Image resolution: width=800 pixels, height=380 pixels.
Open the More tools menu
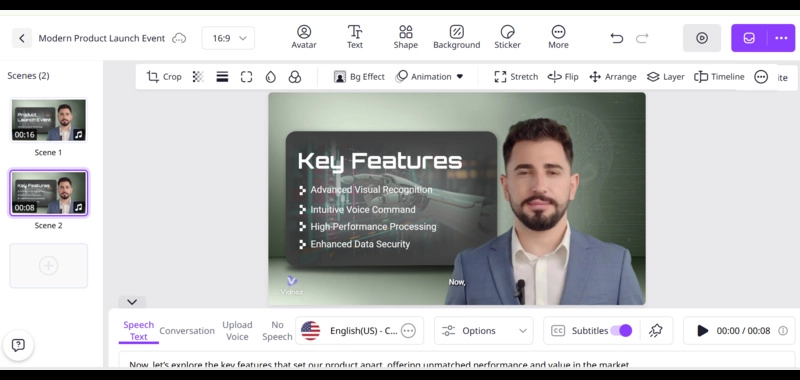558,37
